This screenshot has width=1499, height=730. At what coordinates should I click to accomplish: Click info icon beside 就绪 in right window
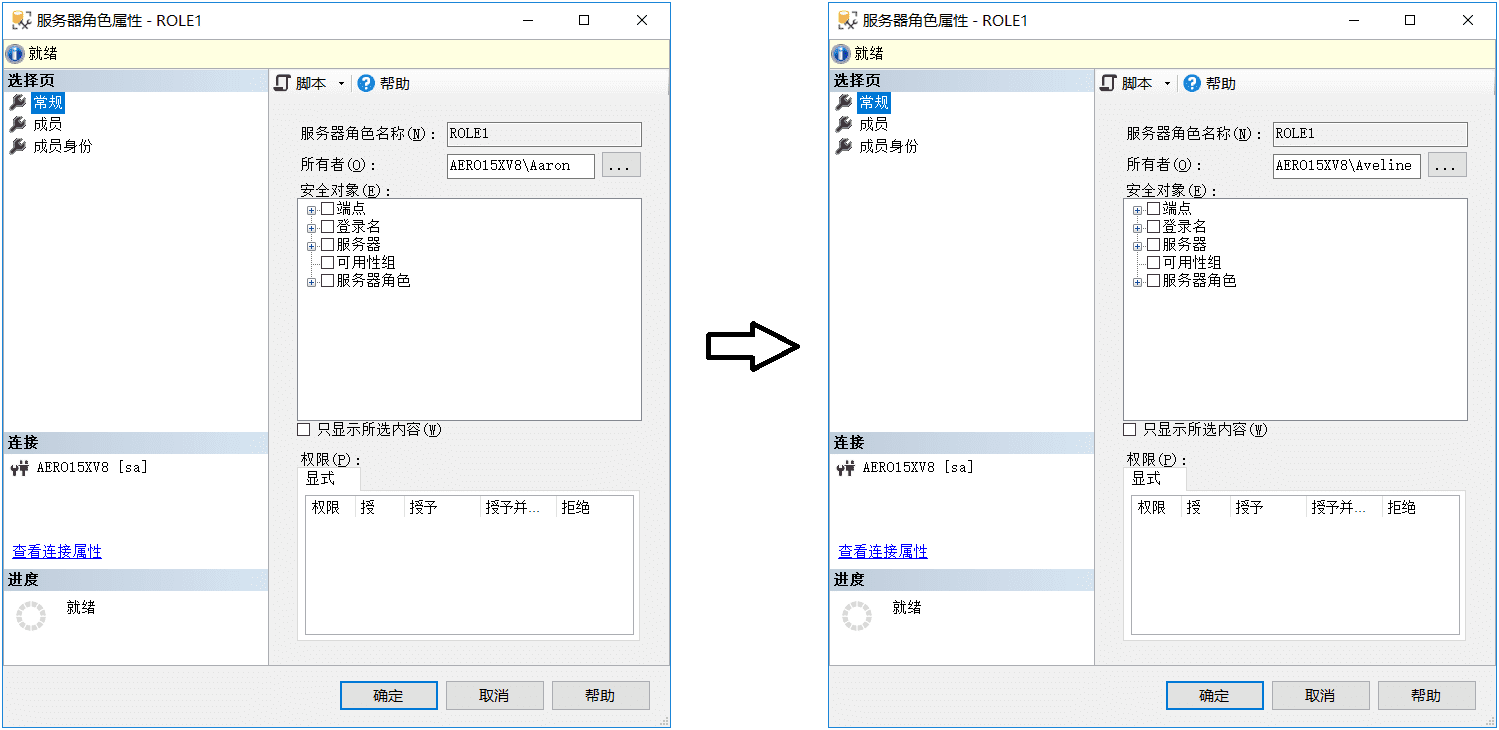(841, 54)
